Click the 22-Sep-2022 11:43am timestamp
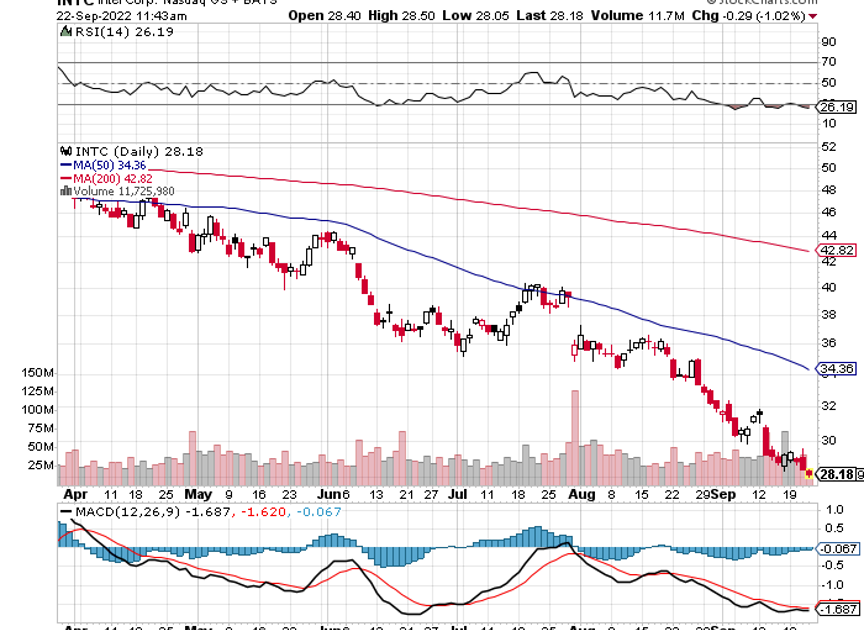The width and height of the screenshot is (864, 630). click(122, 16)
